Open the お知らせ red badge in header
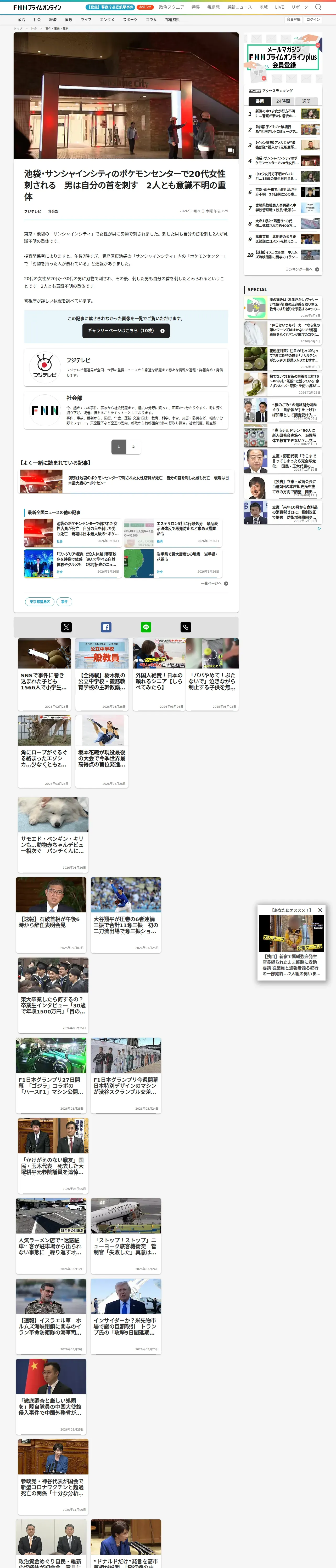336x1568 pixels. point(145,7)
